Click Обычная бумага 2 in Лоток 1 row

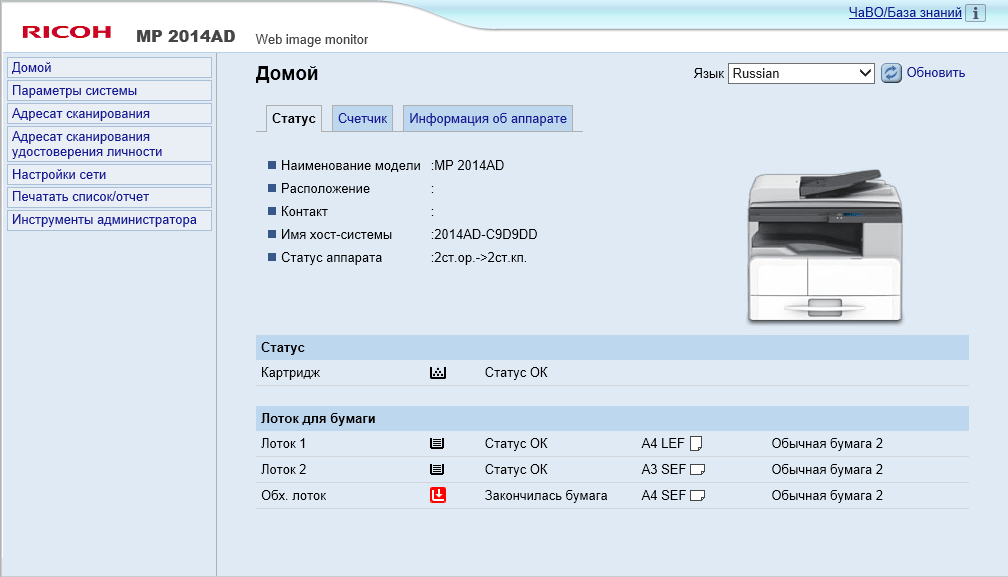tap(827, 443)
